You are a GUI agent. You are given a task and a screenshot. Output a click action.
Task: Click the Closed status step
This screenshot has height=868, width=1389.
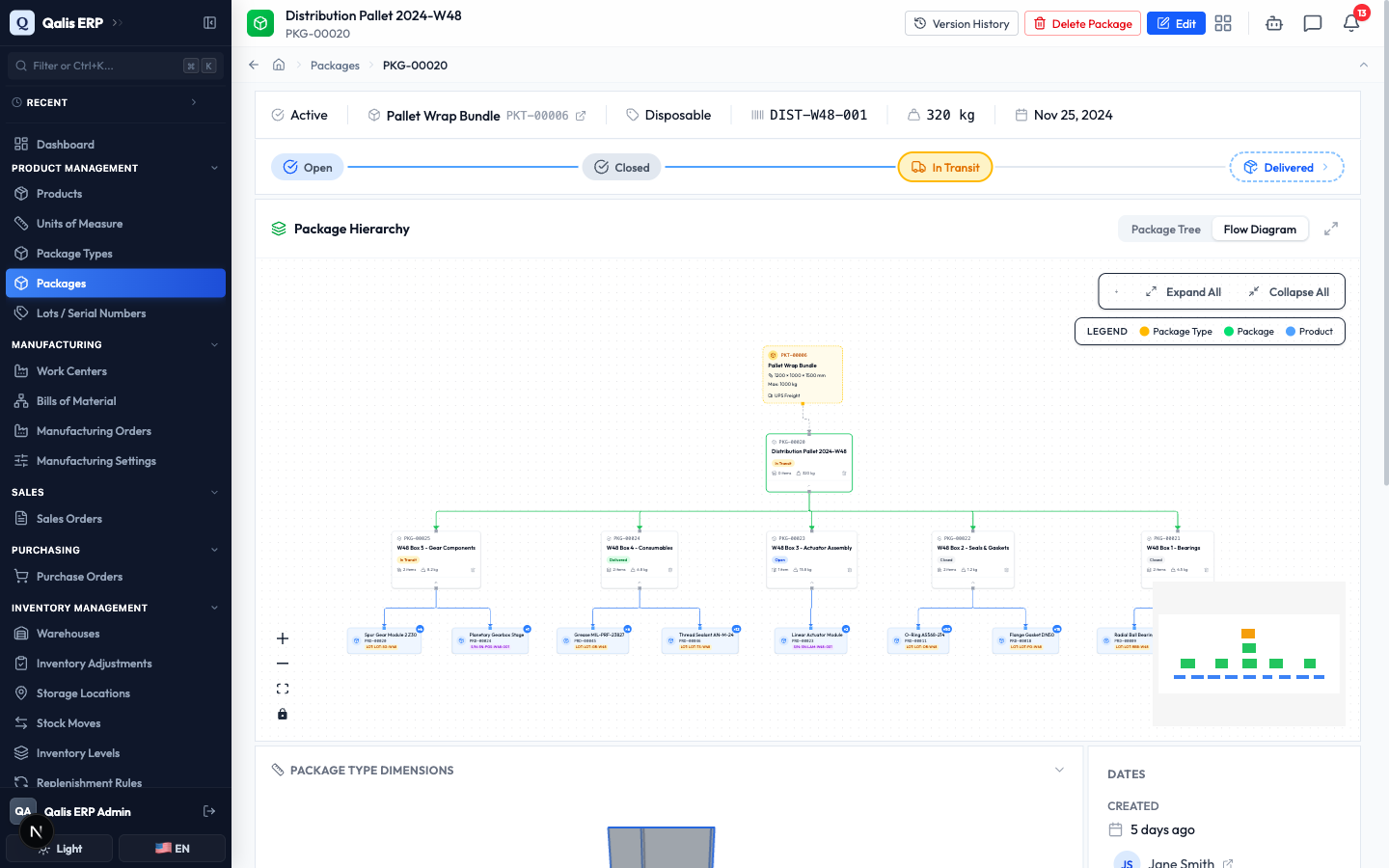coord(622,167)
